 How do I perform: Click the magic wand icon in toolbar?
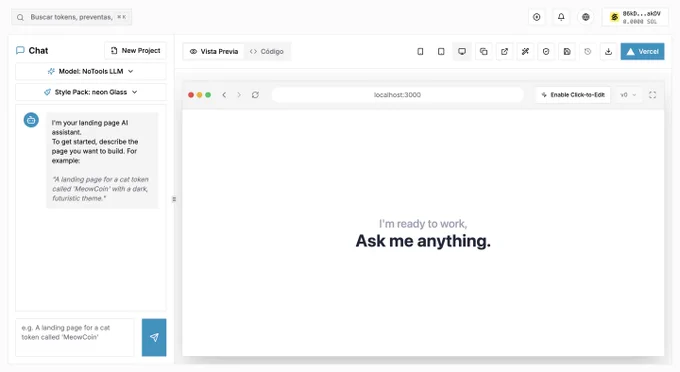(x=525, y=52)
